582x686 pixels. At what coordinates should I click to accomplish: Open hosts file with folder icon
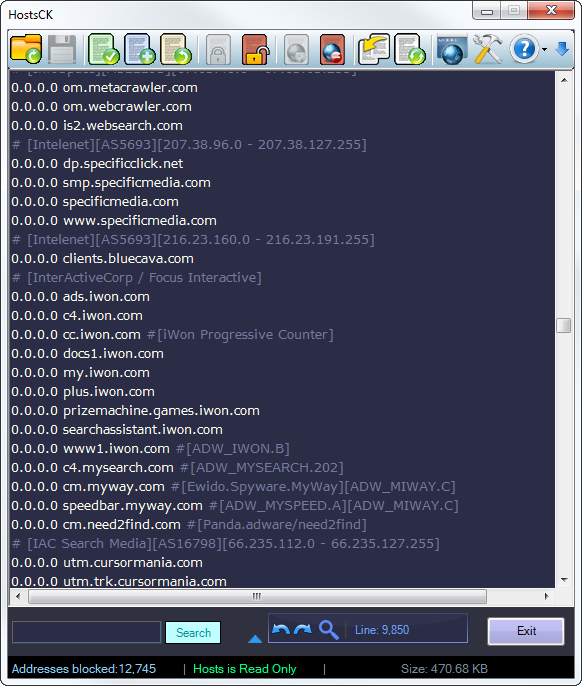(x=26, y=49)
